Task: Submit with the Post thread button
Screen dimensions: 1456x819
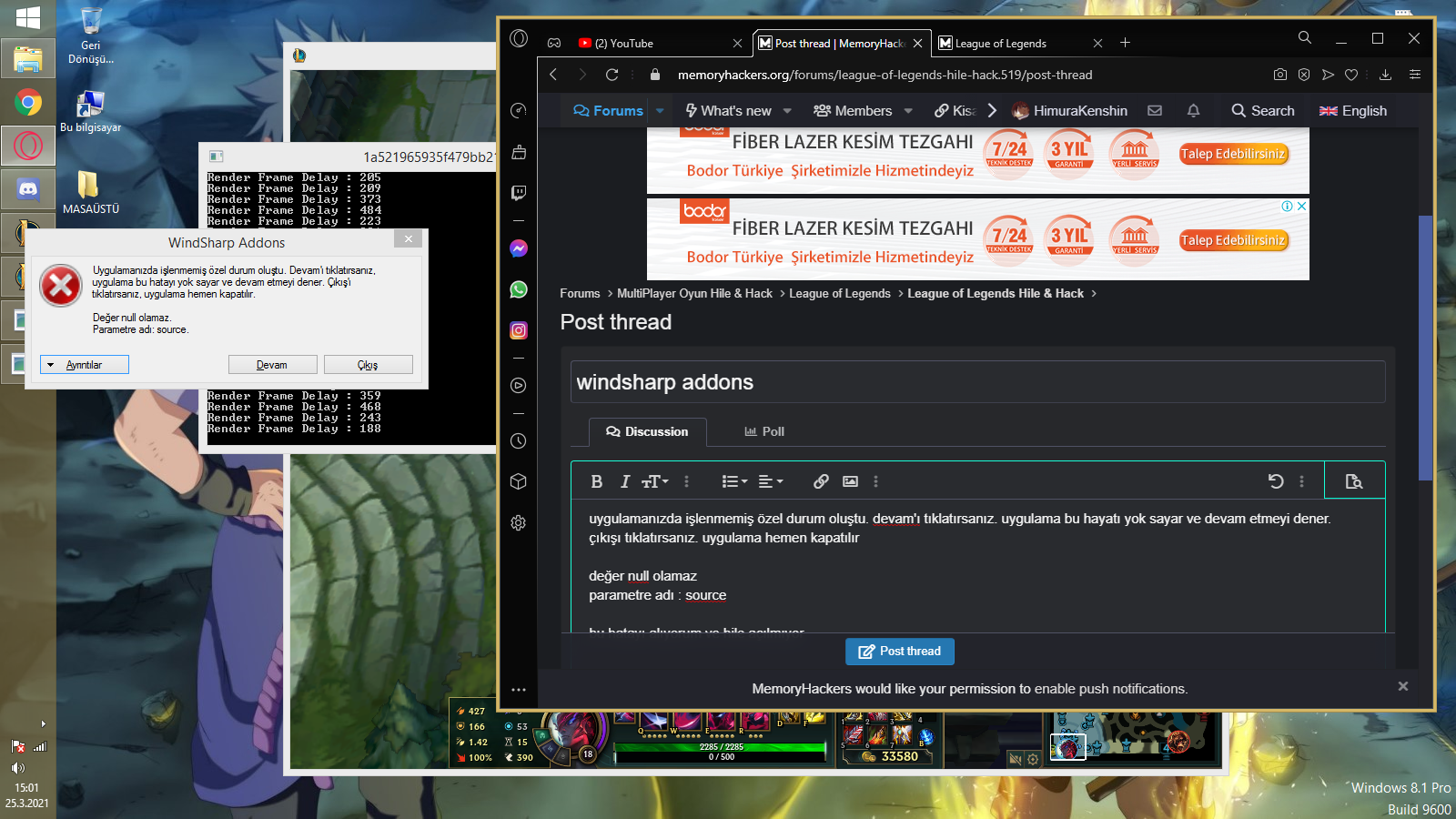Action: click(900, 652)
